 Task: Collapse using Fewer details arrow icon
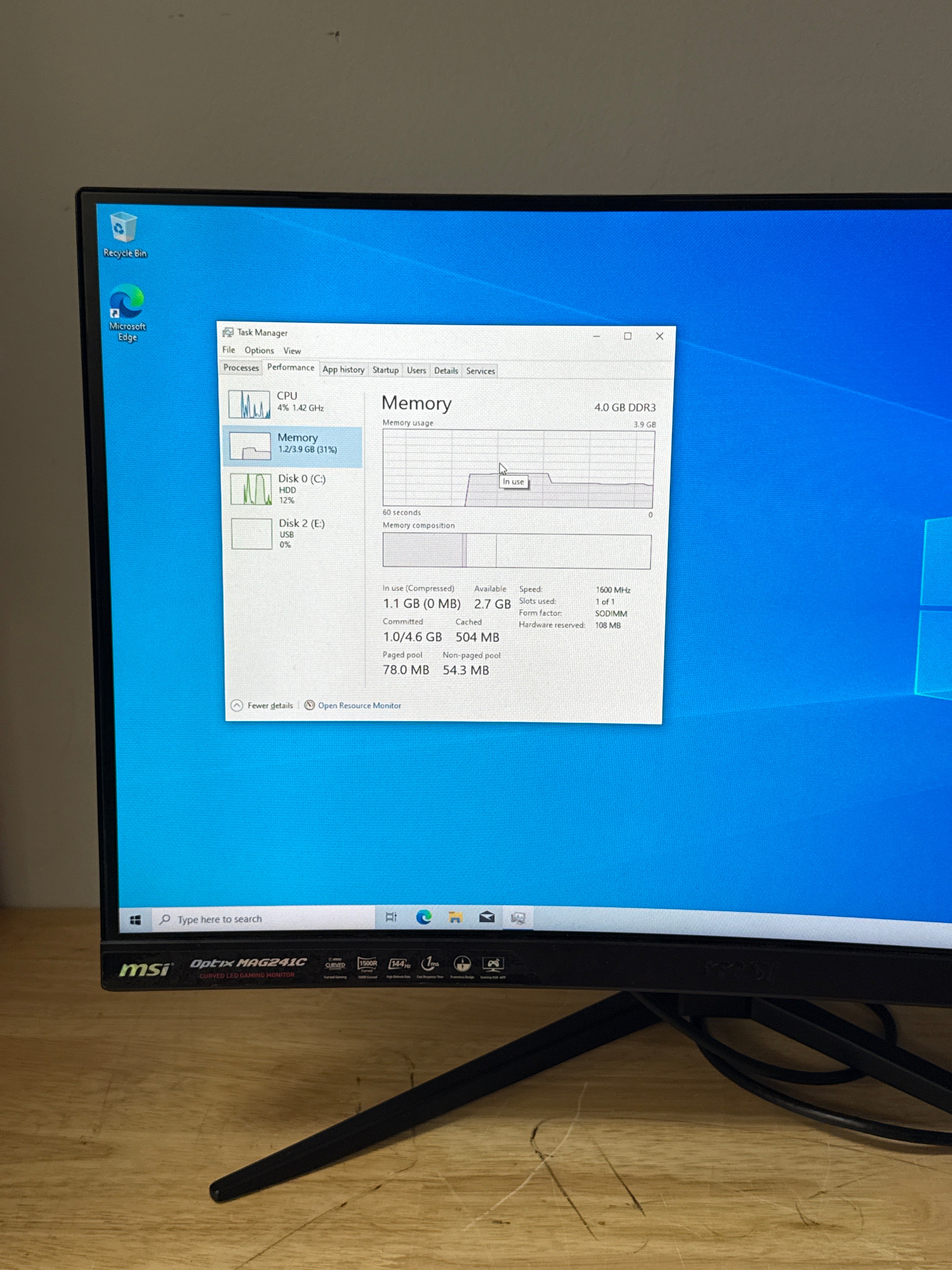pyautogui.click(x=236, y=706)
